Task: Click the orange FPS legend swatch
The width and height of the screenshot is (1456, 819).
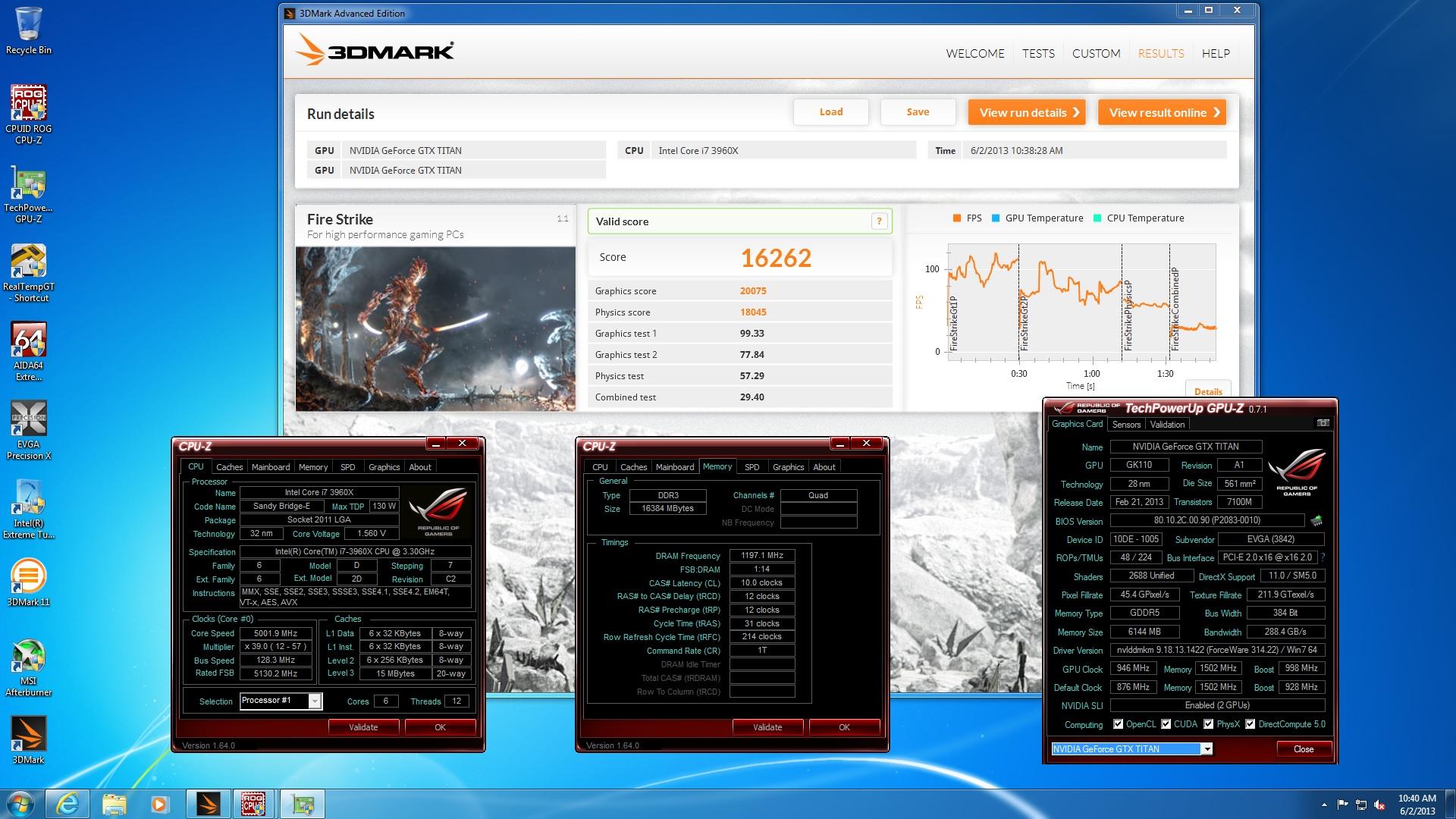Action: click(956, 218)
